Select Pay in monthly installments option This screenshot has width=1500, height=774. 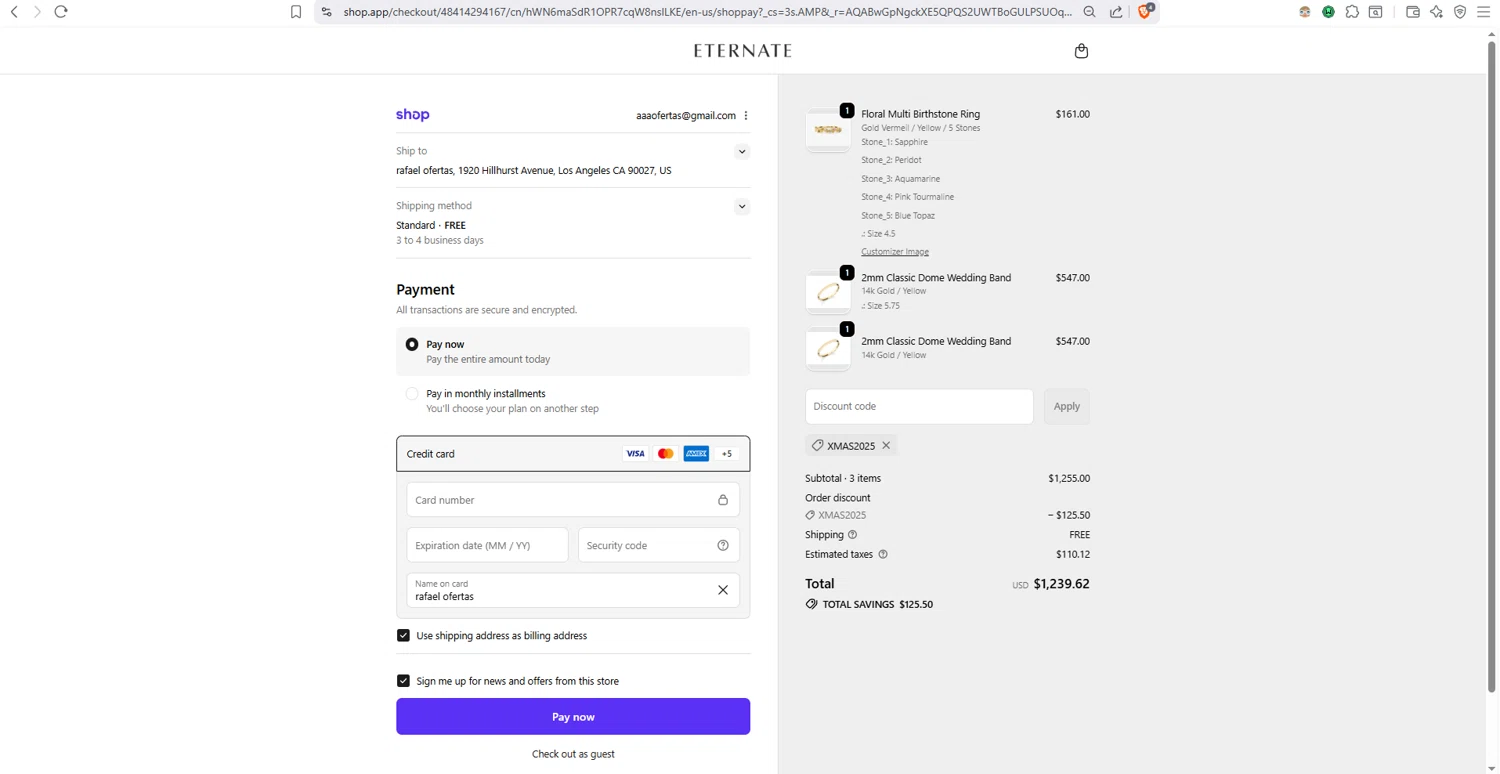(412, 394)
